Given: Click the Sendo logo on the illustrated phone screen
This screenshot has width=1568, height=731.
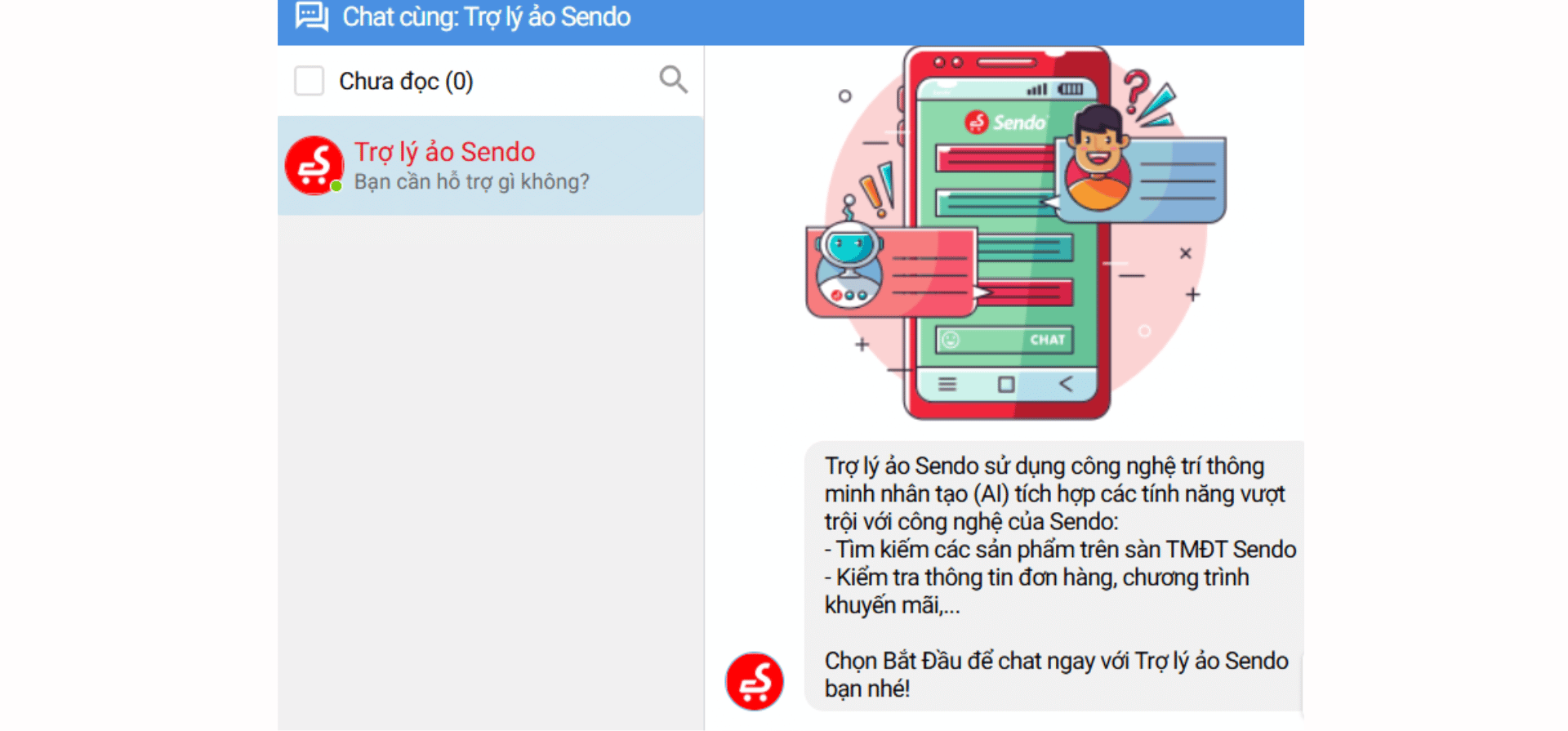Looking at the screenshot, I should click(1005, 123).
